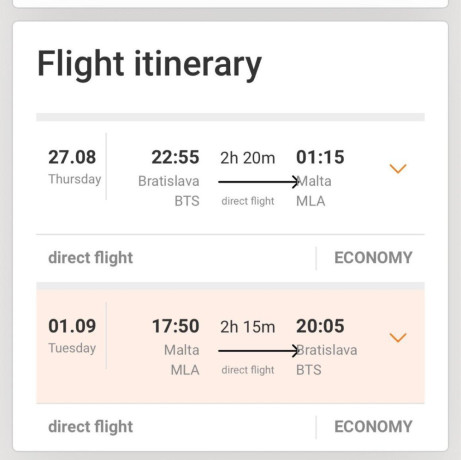Viewport: 461px width, 460px height.
Task: Click the ECONOMY label of return flight
Action: pos(373,426)
